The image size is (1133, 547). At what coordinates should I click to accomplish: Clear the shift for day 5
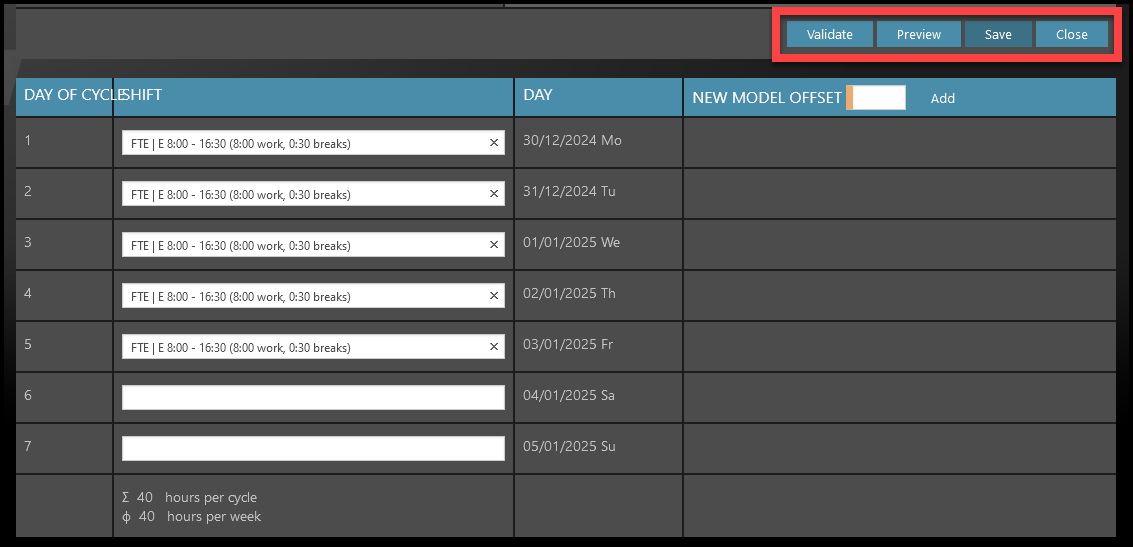493,347
